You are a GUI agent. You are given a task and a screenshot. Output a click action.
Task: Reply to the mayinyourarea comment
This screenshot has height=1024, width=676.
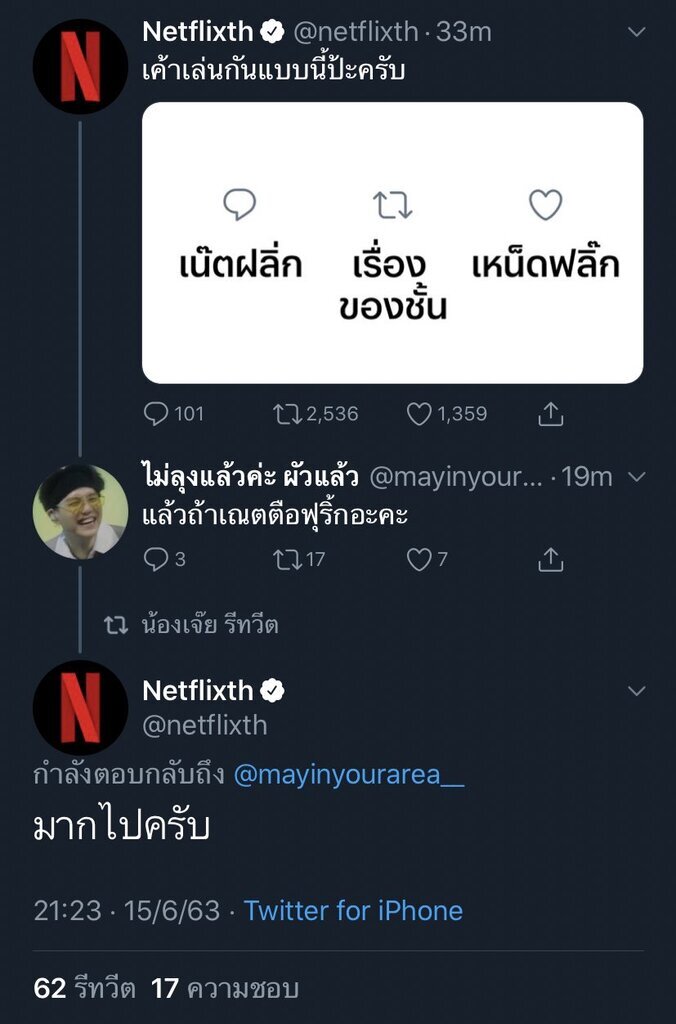156,560
